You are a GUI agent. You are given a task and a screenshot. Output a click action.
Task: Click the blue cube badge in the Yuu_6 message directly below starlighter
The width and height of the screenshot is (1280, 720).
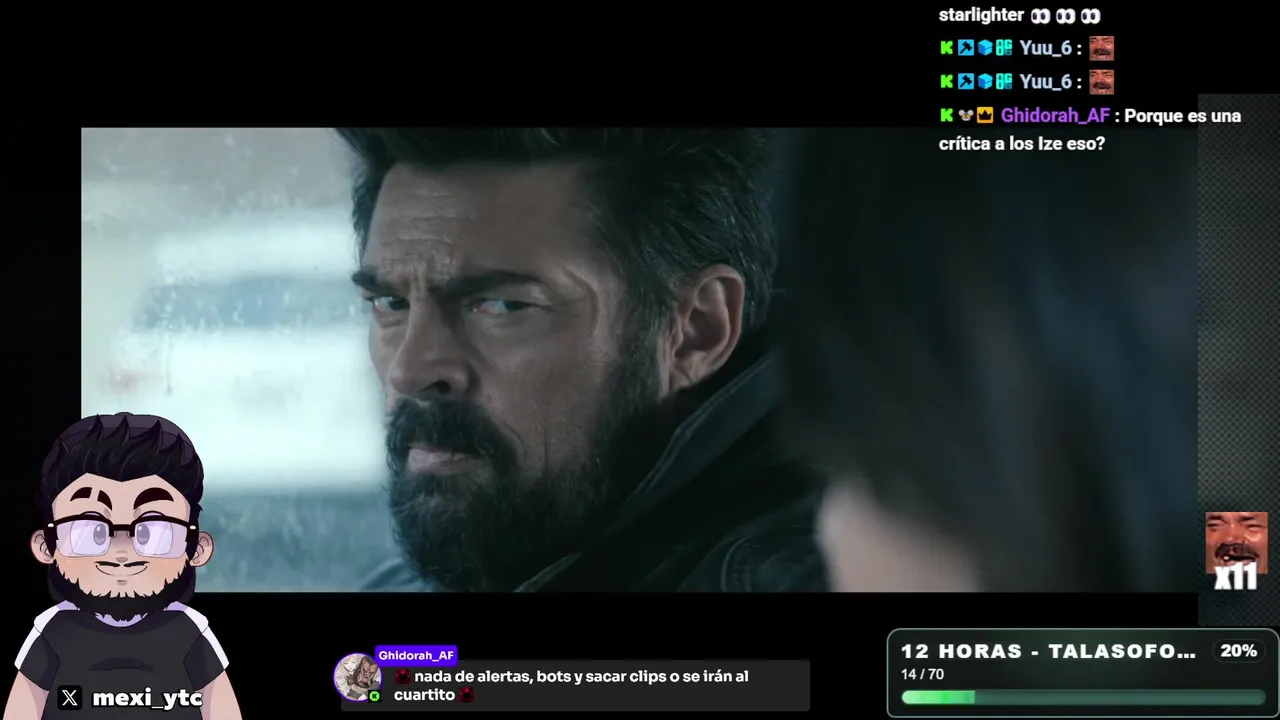pos(985,48)
